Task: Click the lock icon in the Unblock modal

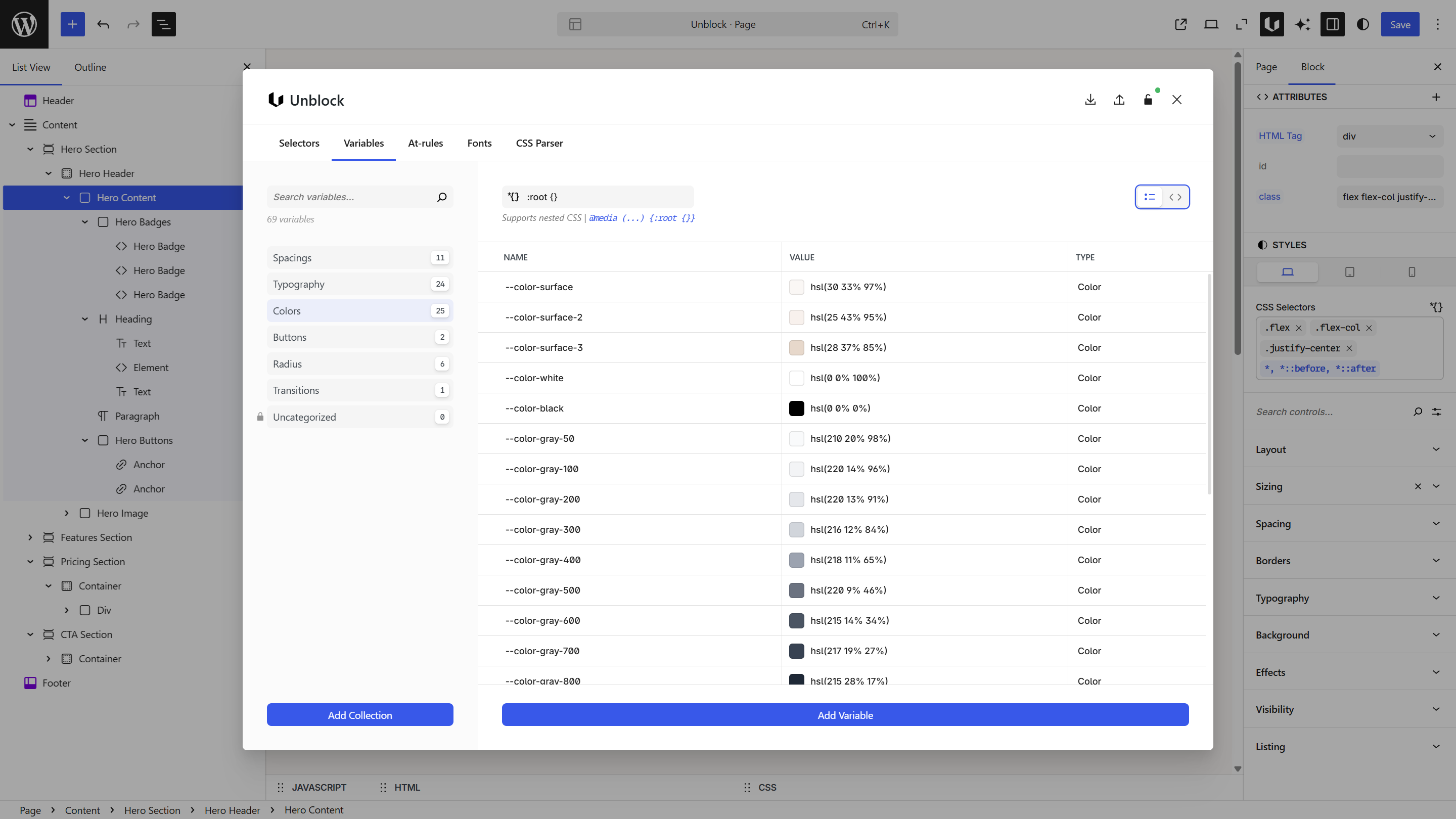Action: pyautogui.click(x=1148, y=100)
